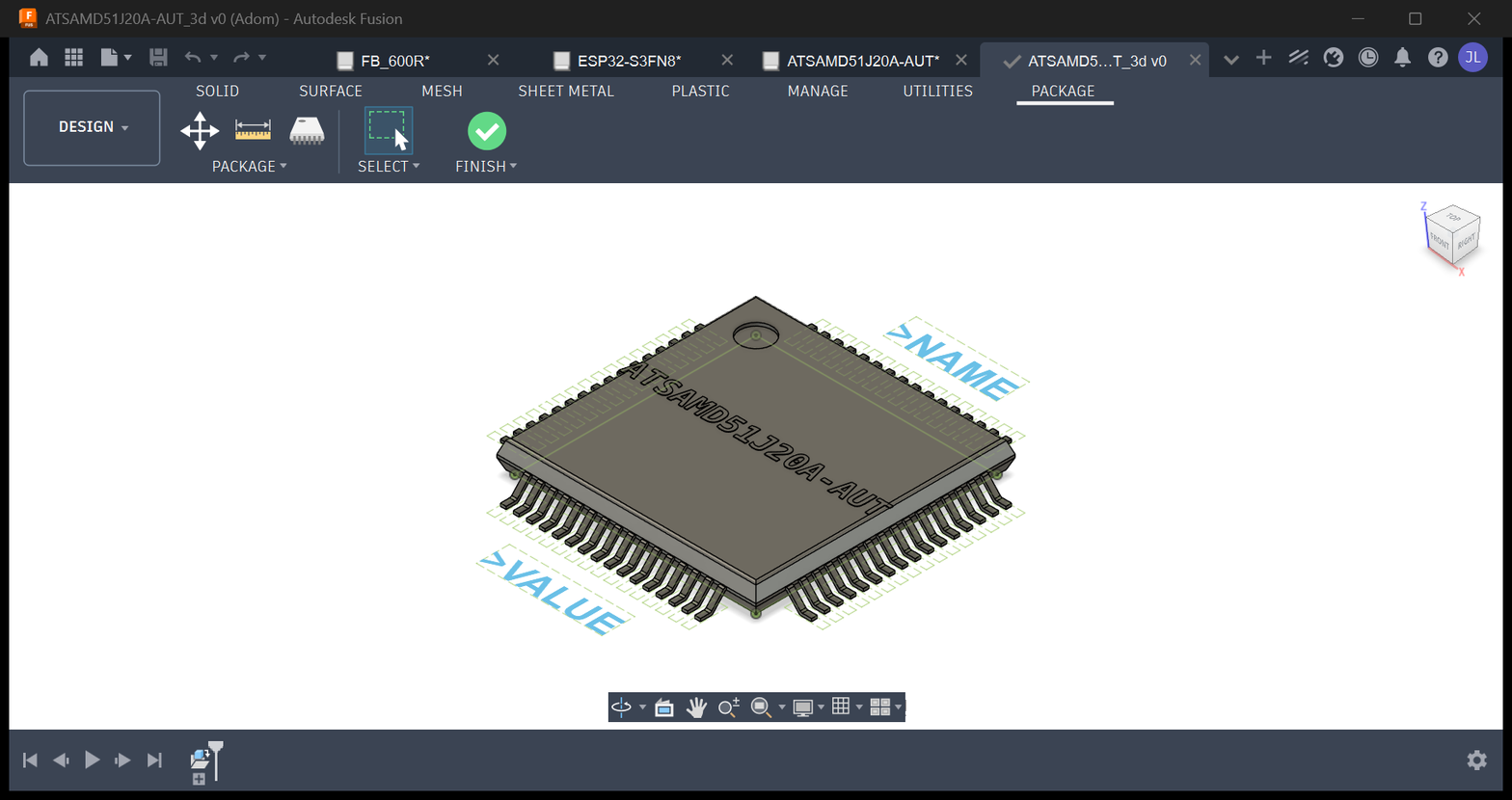
Task: Open the Extensions icon
Action: (x=1298, y=58)
